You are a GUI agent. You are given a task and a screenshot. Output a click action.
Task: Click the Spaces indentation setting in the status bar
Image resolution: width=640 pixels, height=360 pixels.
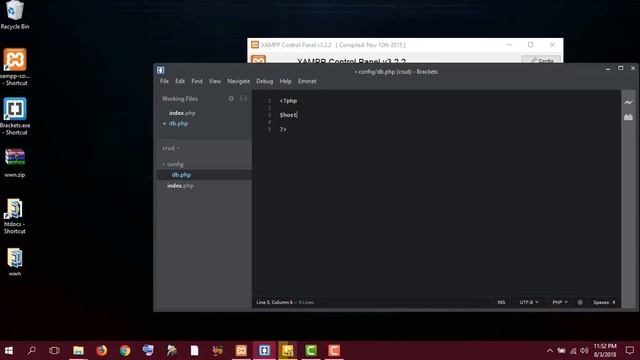[604, 302]
